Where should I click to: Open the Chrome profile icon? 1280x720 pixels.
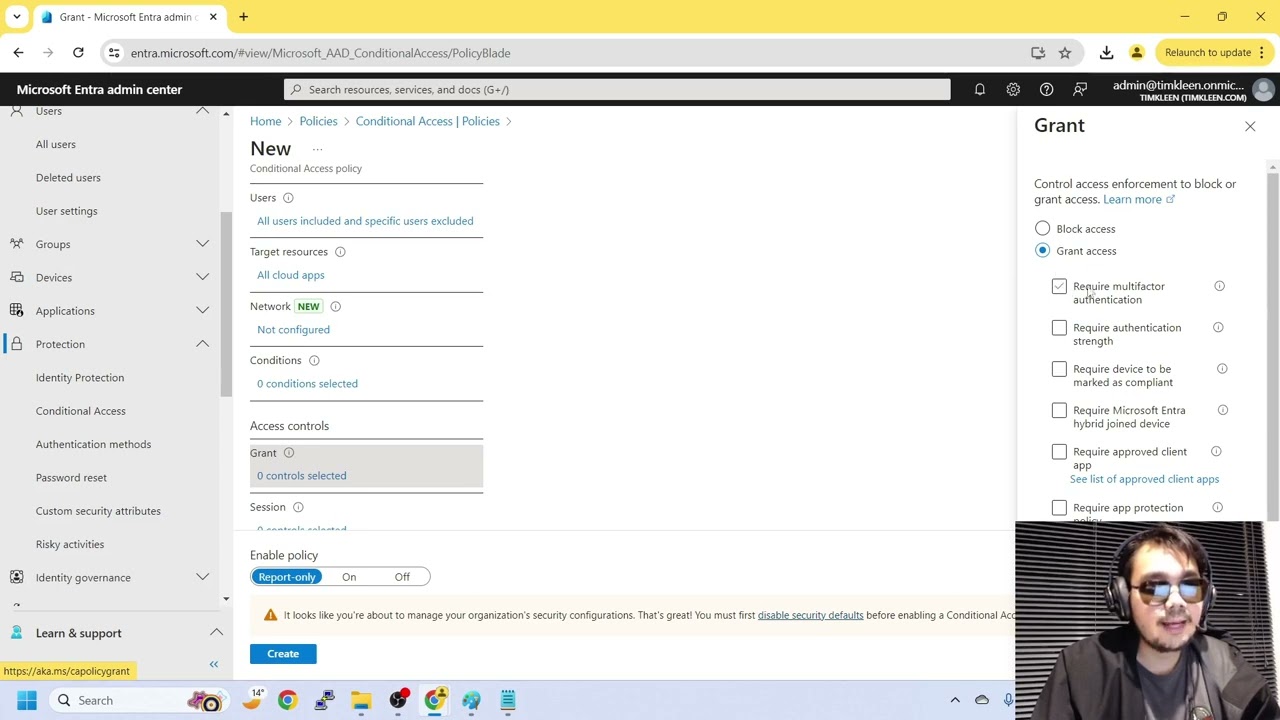[x=1137, y=52]
